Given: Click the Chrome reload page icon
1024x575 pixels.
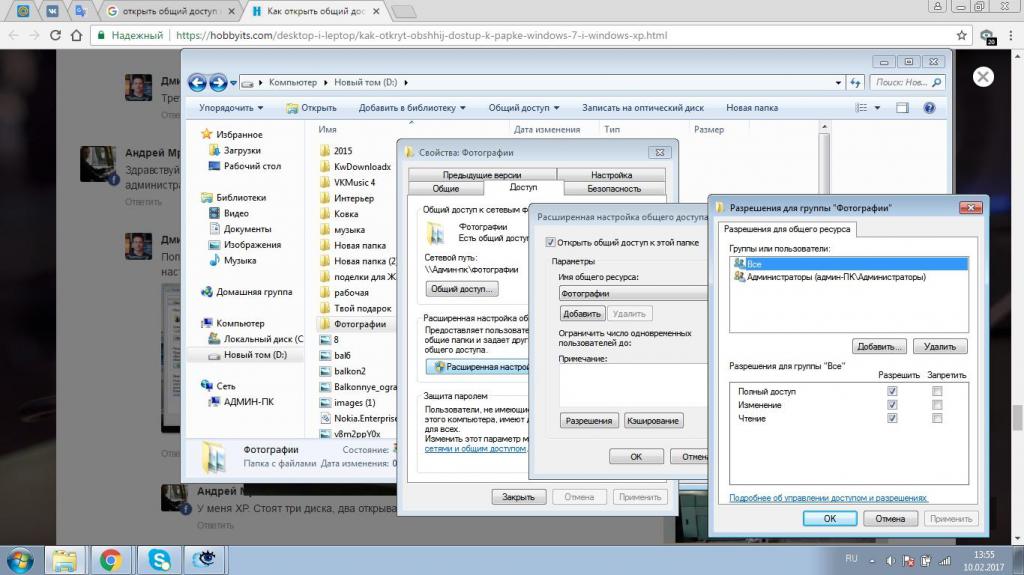Looking at the screenshot, I should tap(56, 35).
